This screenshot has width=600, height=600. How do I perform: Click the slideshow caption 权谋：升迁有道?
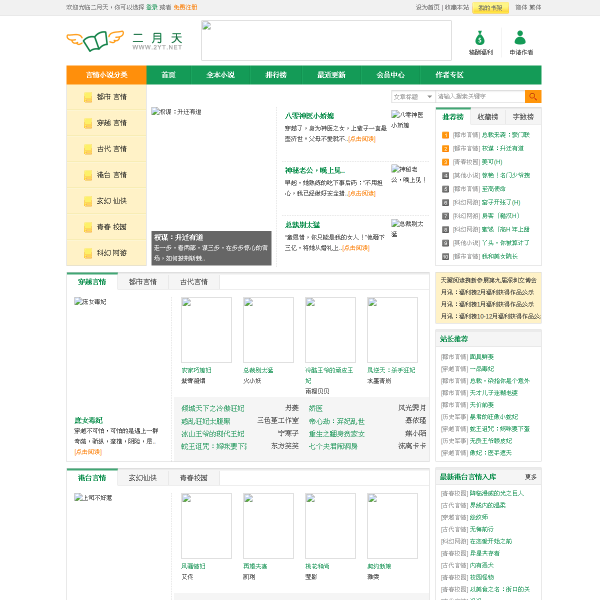179,237
